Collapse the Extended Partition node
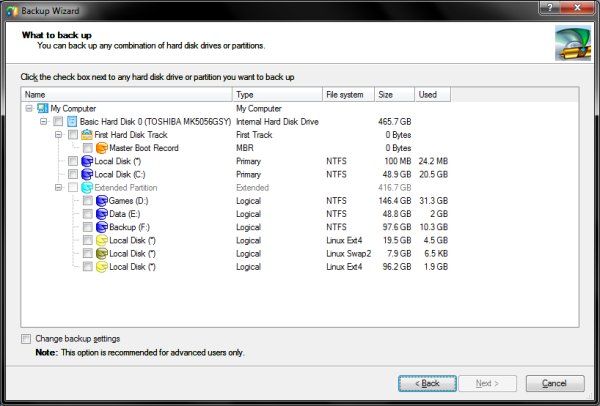The width and height of the screenshot is (600, 406). pyautogui.click(x=58, y=187)
